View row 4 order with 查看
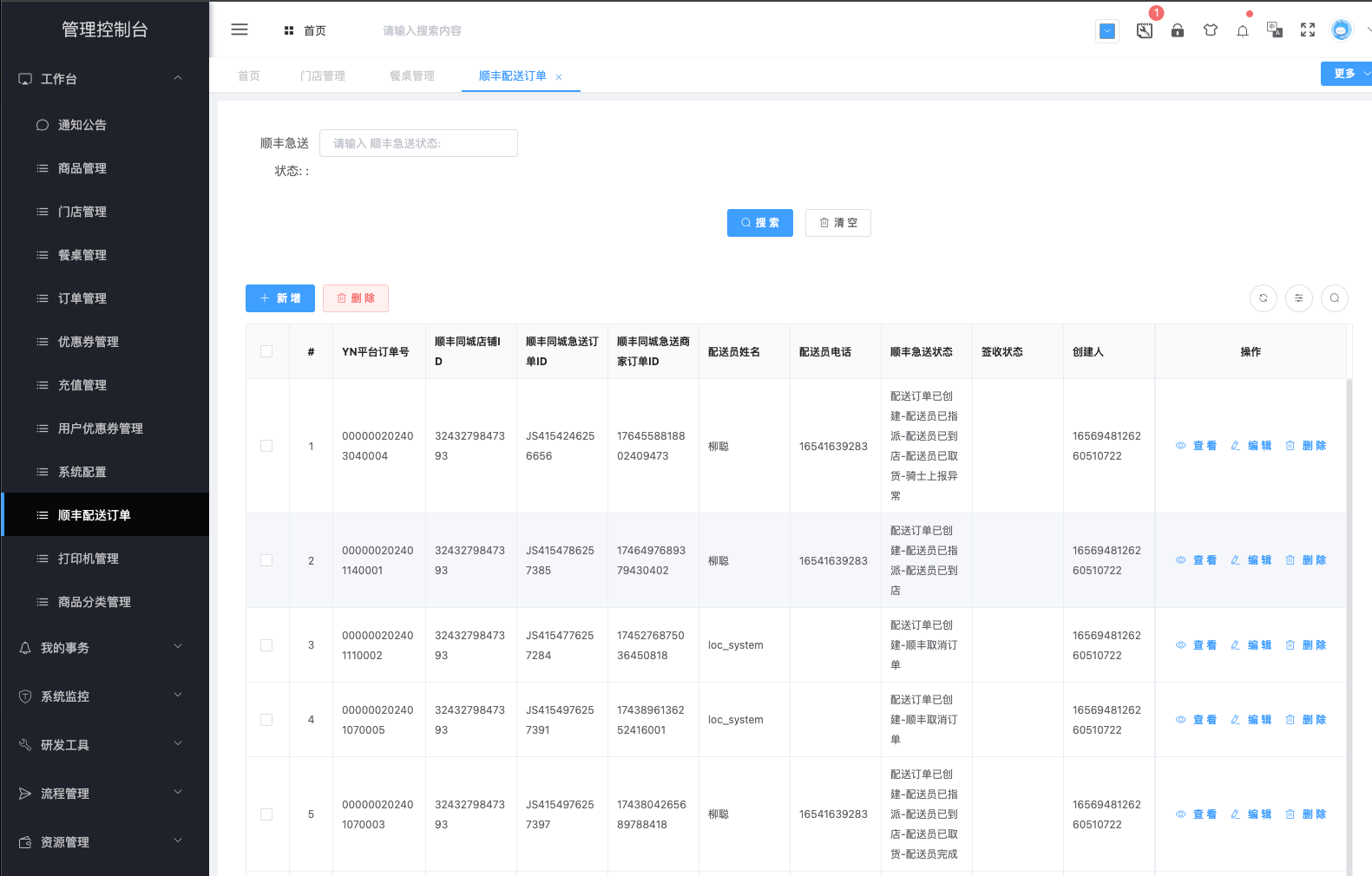 coord(1196,720)
